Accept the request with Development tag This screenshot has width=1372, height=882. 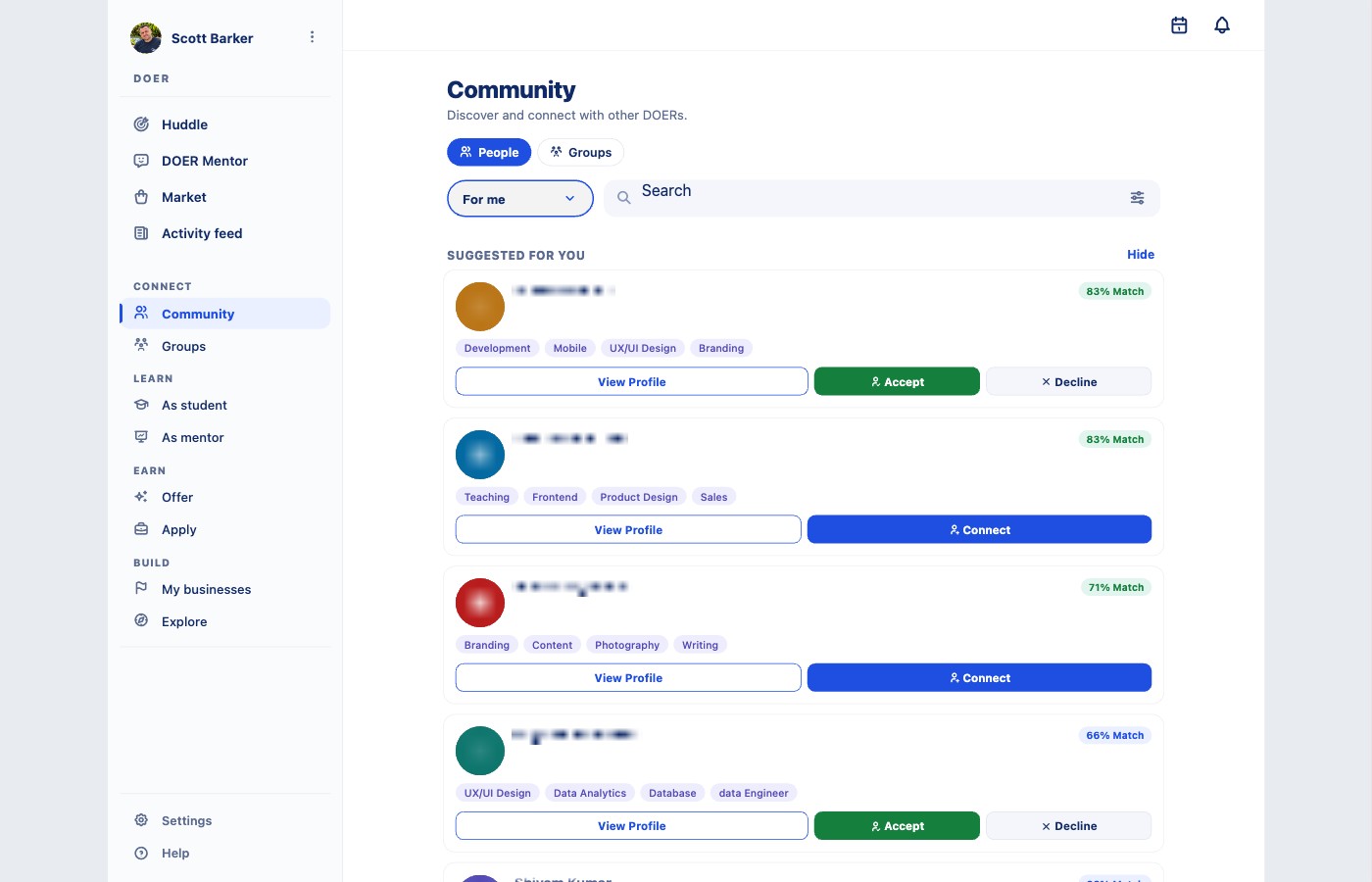point(897,381)
